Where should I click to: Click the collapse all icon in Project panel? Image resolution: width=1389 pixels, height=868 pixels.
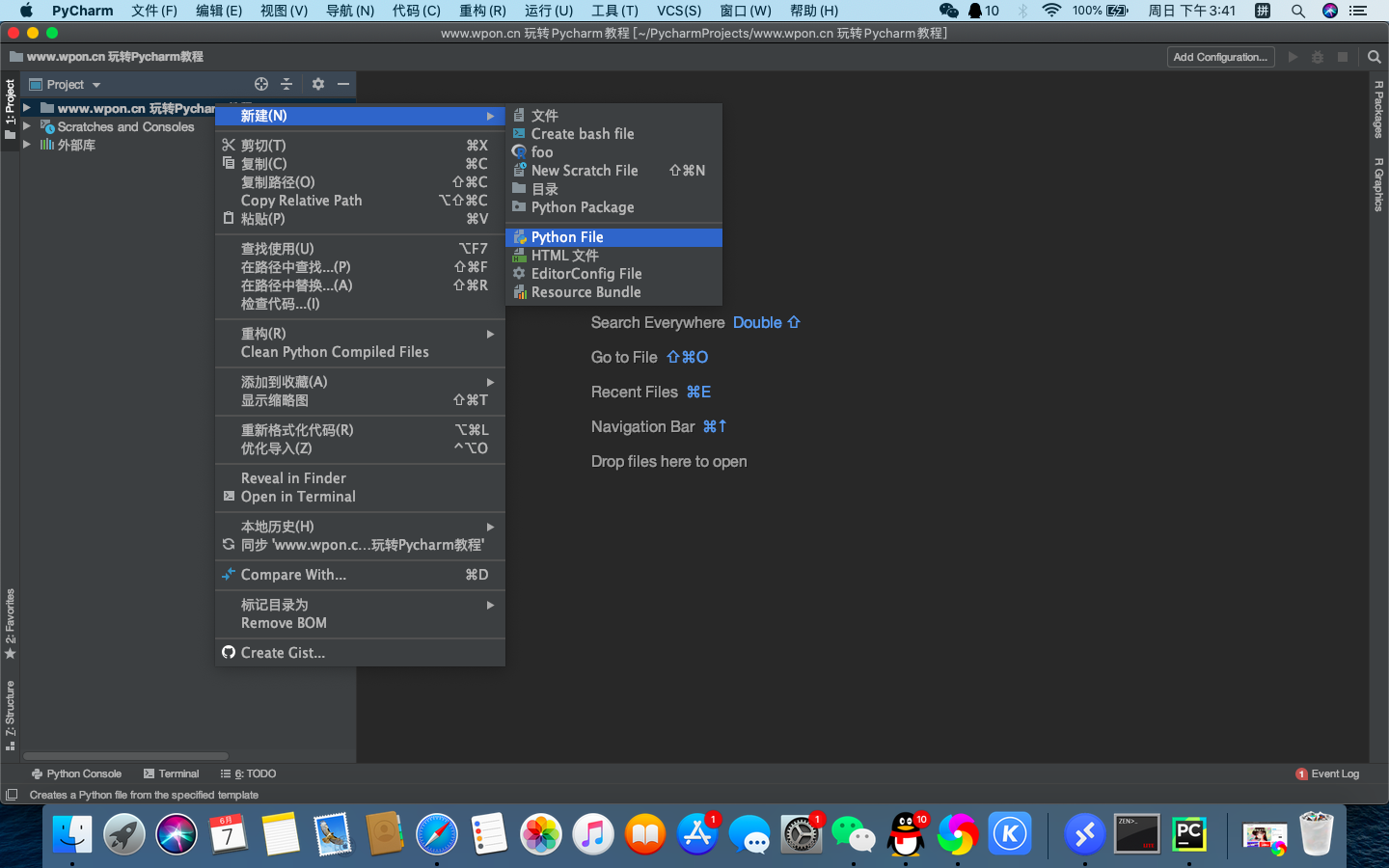pos(286,84)
